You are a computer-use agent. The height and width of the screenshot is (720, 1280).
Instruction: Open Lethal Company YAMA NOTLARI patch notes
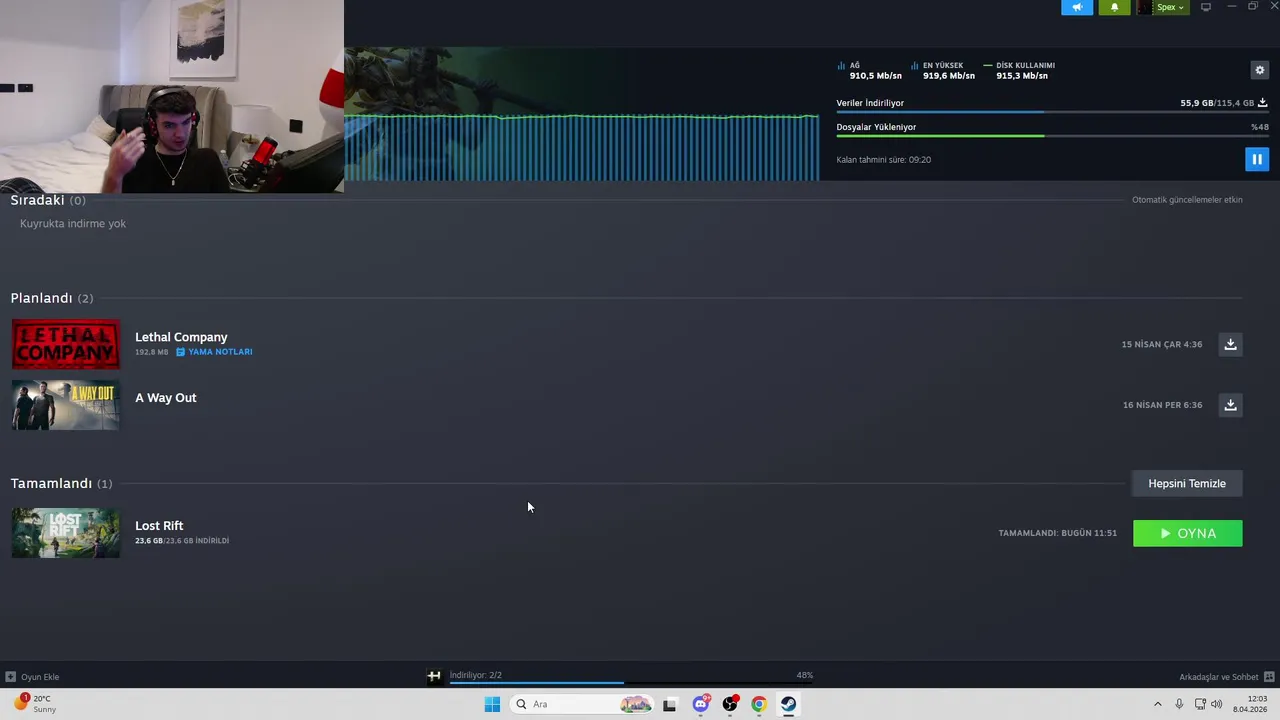(x=215, y=352)
